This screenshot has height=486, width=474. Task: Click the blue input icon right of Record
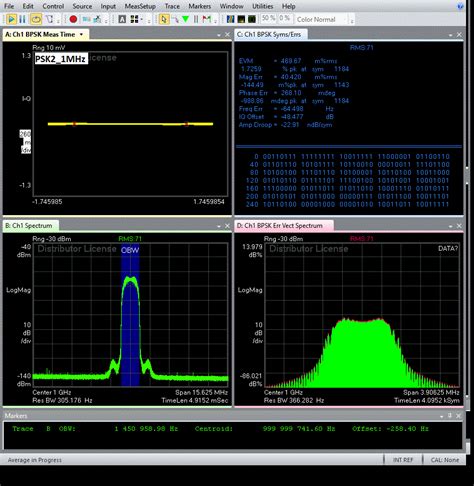click(x=86, y=19)
